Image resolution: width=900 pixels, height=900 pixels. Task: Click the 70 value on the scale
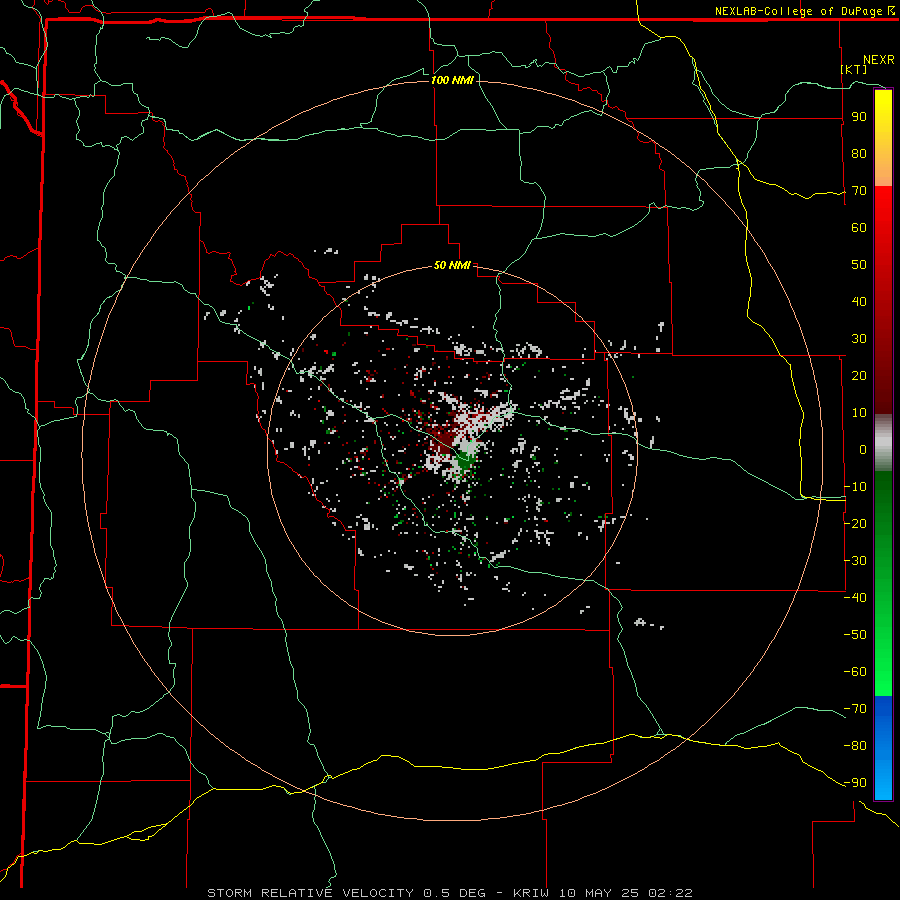859,191
